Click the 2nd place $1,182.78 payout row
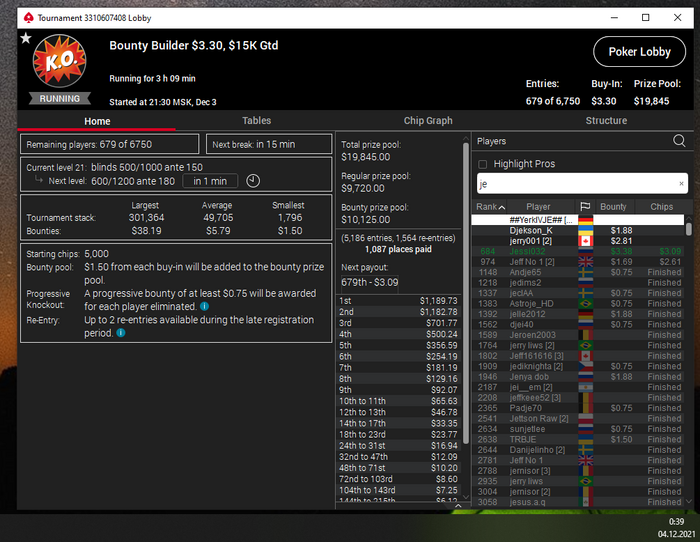Screen dimensions: 700x542 click(398, 312)
